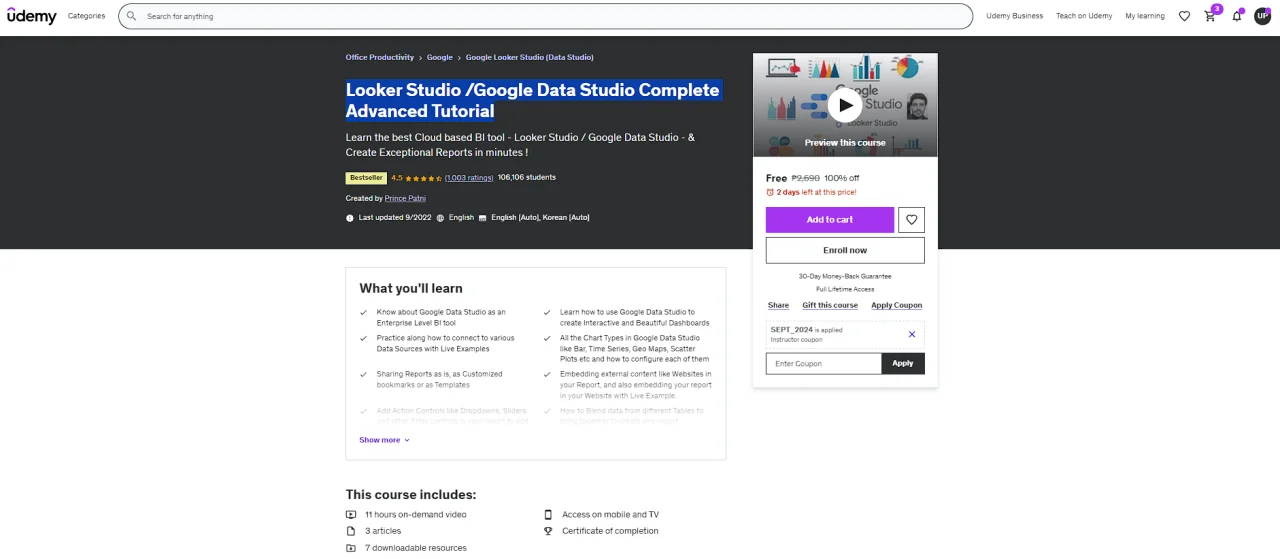1280x559 pixels.
Task: Click the Share link
Action: 778,305
